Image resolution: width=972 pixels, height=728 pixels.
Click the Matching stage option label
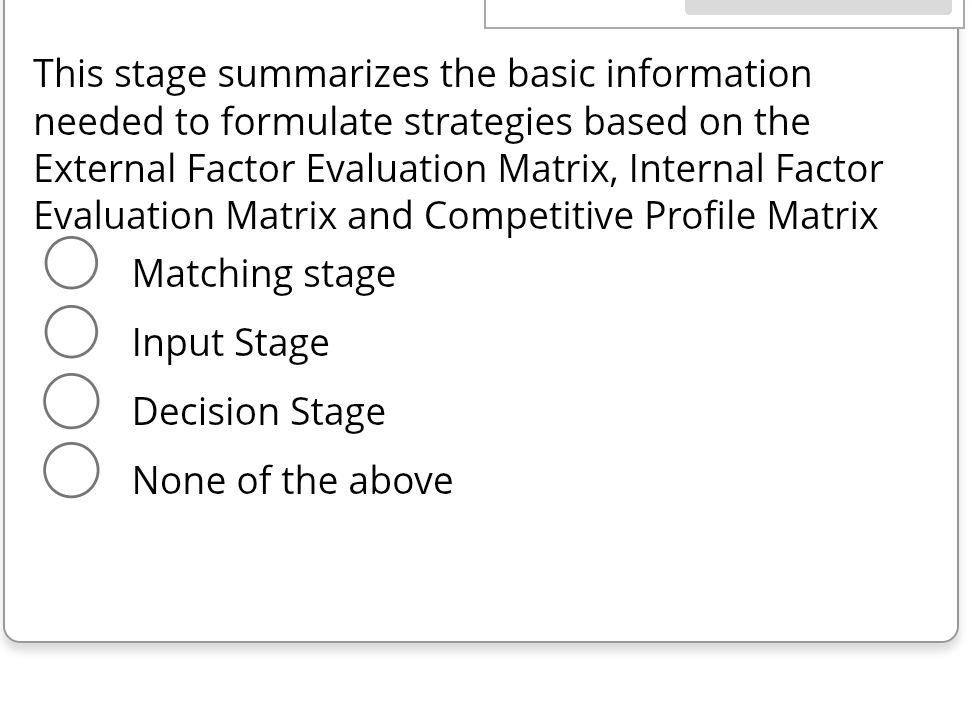264,272
